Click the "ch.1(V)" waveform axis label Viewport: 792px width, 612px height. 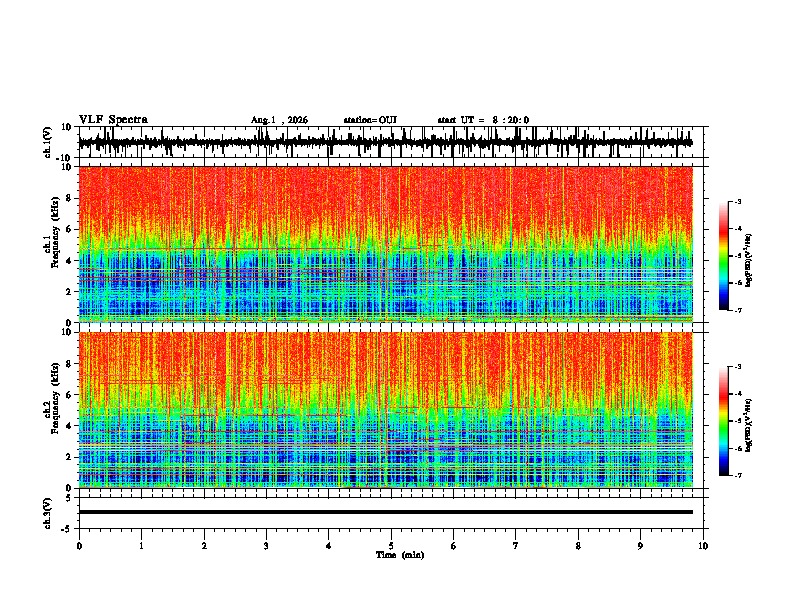click(x=48, y=142)
